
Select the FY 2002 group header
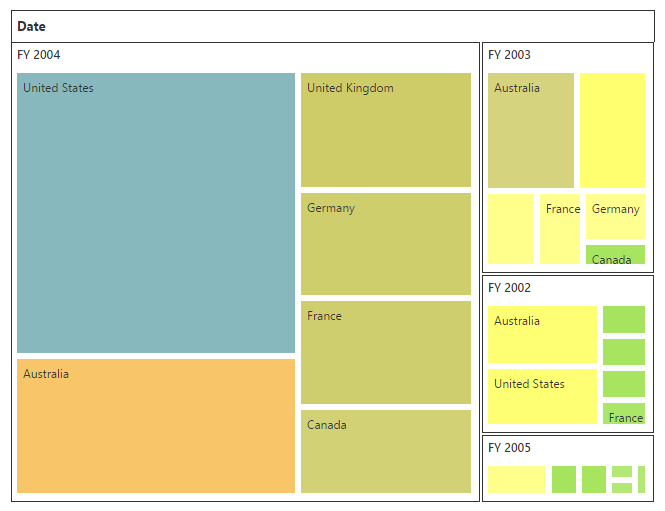tap(510, 288)
